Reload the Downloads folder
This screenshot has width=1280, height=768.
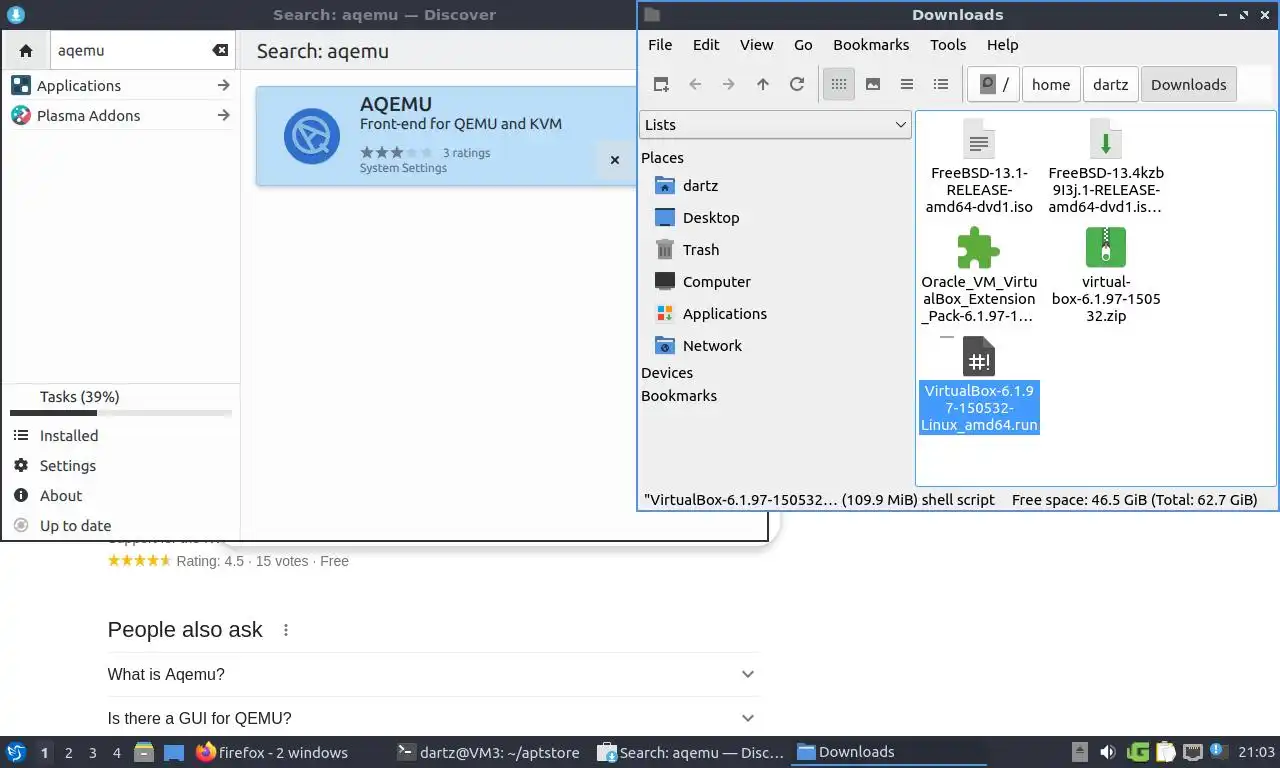point(797,85)
